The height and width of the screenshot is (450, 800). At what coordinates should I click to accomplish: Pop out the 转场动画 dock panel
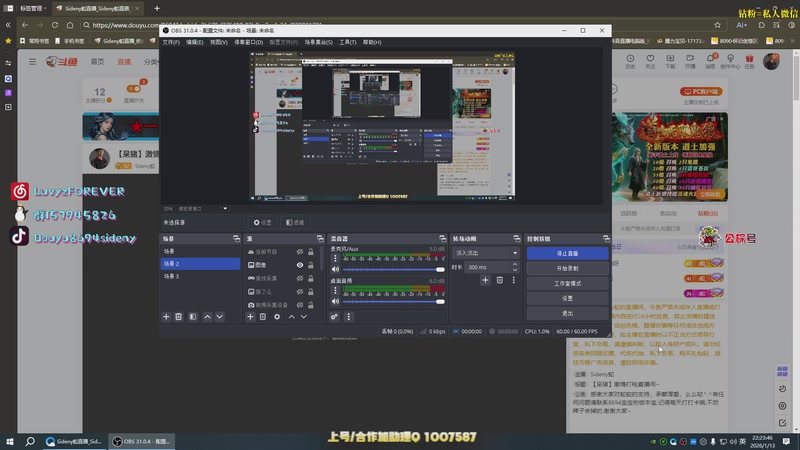(517, 238)
